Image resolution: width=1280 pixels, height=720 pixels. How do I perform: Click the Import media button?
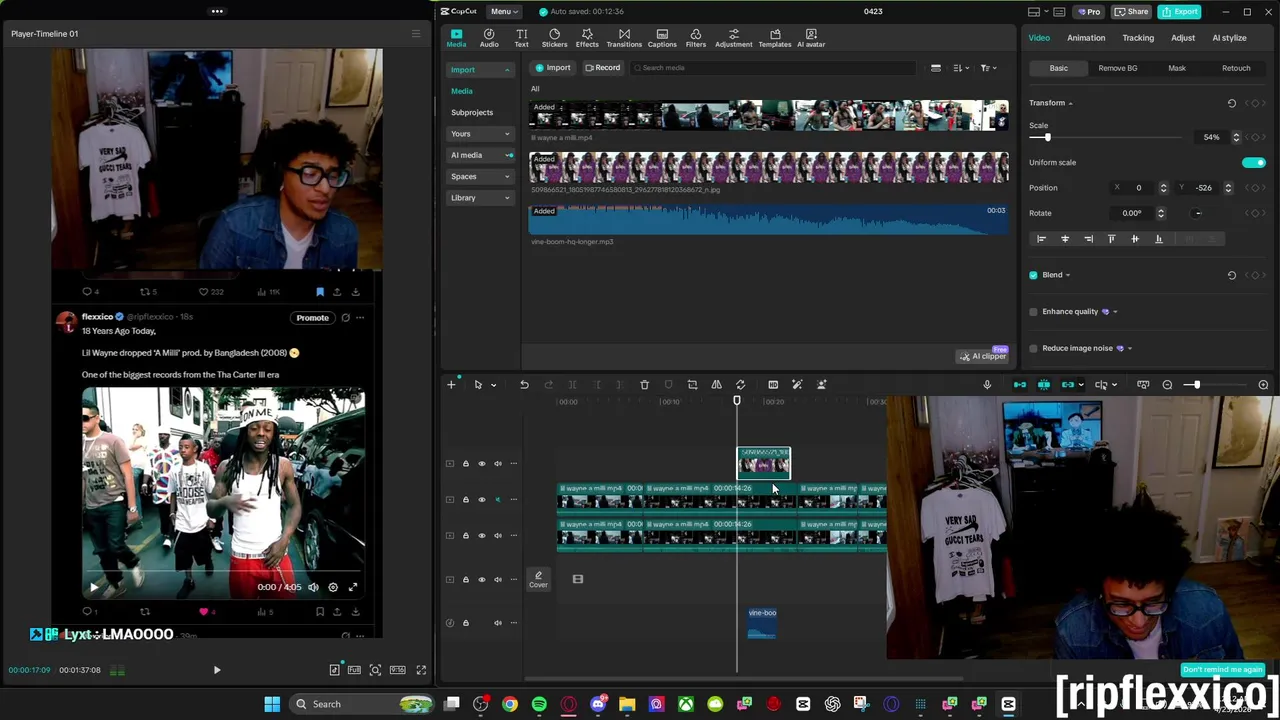(553, 68)
